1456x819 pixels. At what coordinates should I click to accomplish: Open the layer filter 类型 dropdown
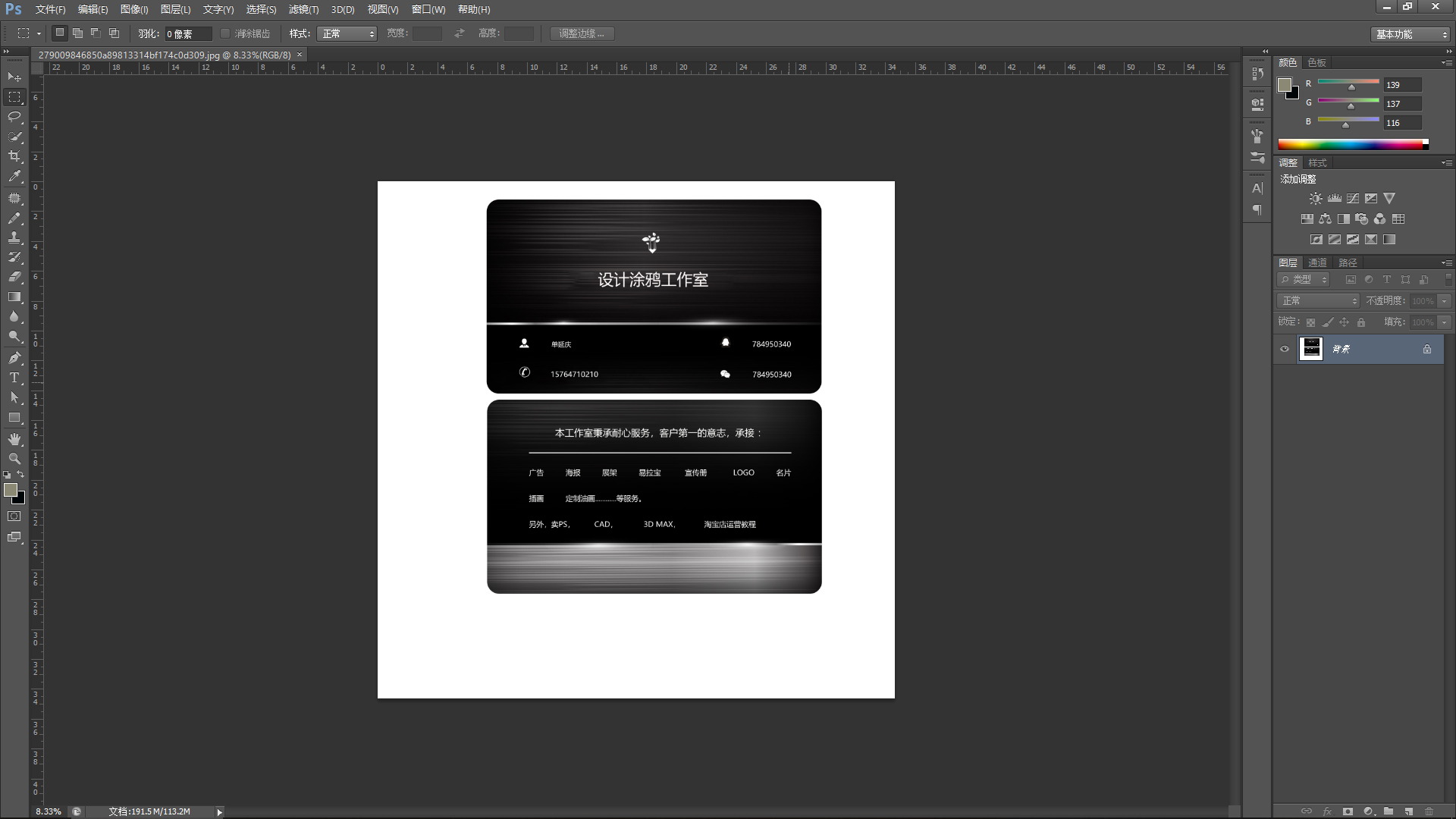click(x=1304, y=279)
